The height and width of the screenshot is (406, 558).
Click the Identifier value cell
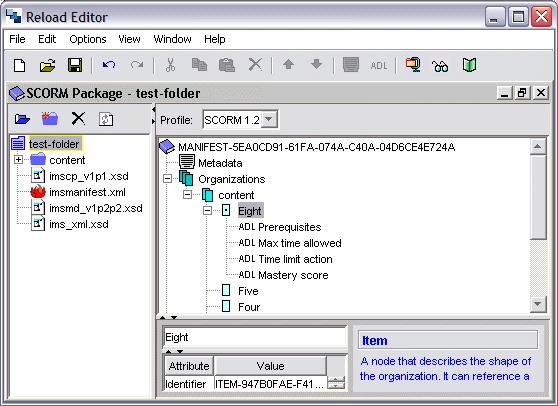click(270, 384)
